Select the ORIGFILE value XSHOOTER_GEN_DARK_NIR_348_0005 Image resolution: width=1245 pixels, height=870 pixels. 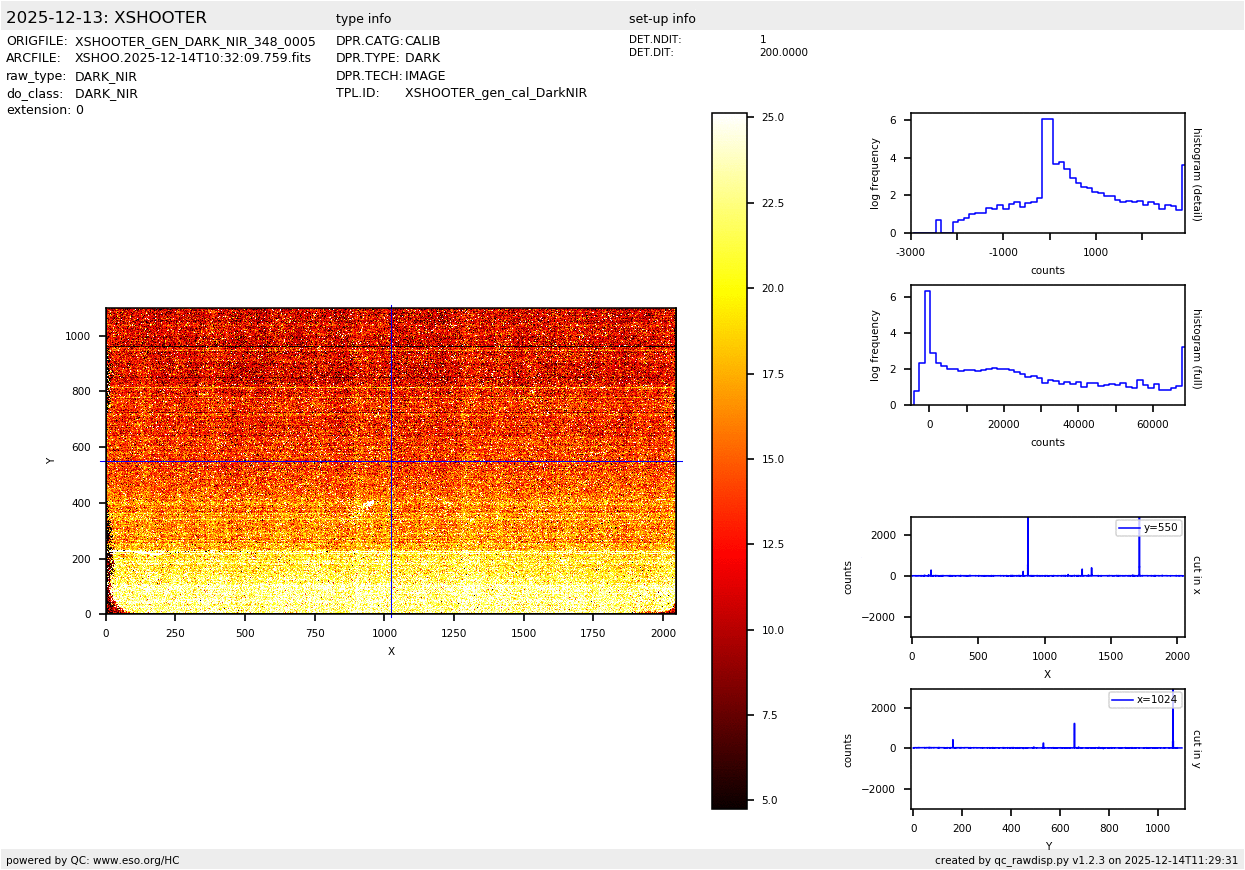[x=195, y=42]
